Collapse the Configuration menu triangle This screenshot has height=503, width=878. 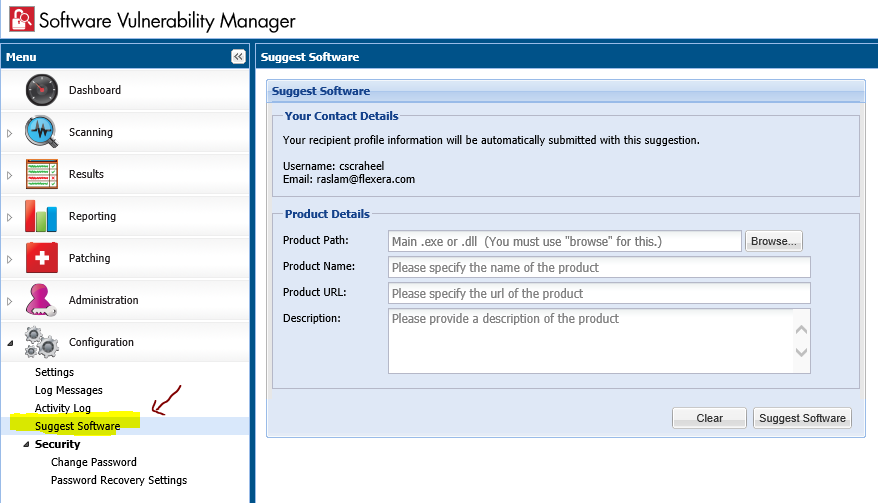point(10,343)
